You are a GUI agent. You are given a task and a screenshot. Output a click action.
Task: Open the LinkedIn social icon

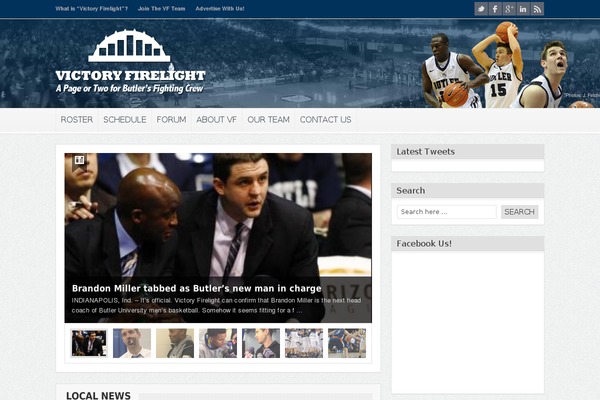pyautogui.click(x=523, y=9)
